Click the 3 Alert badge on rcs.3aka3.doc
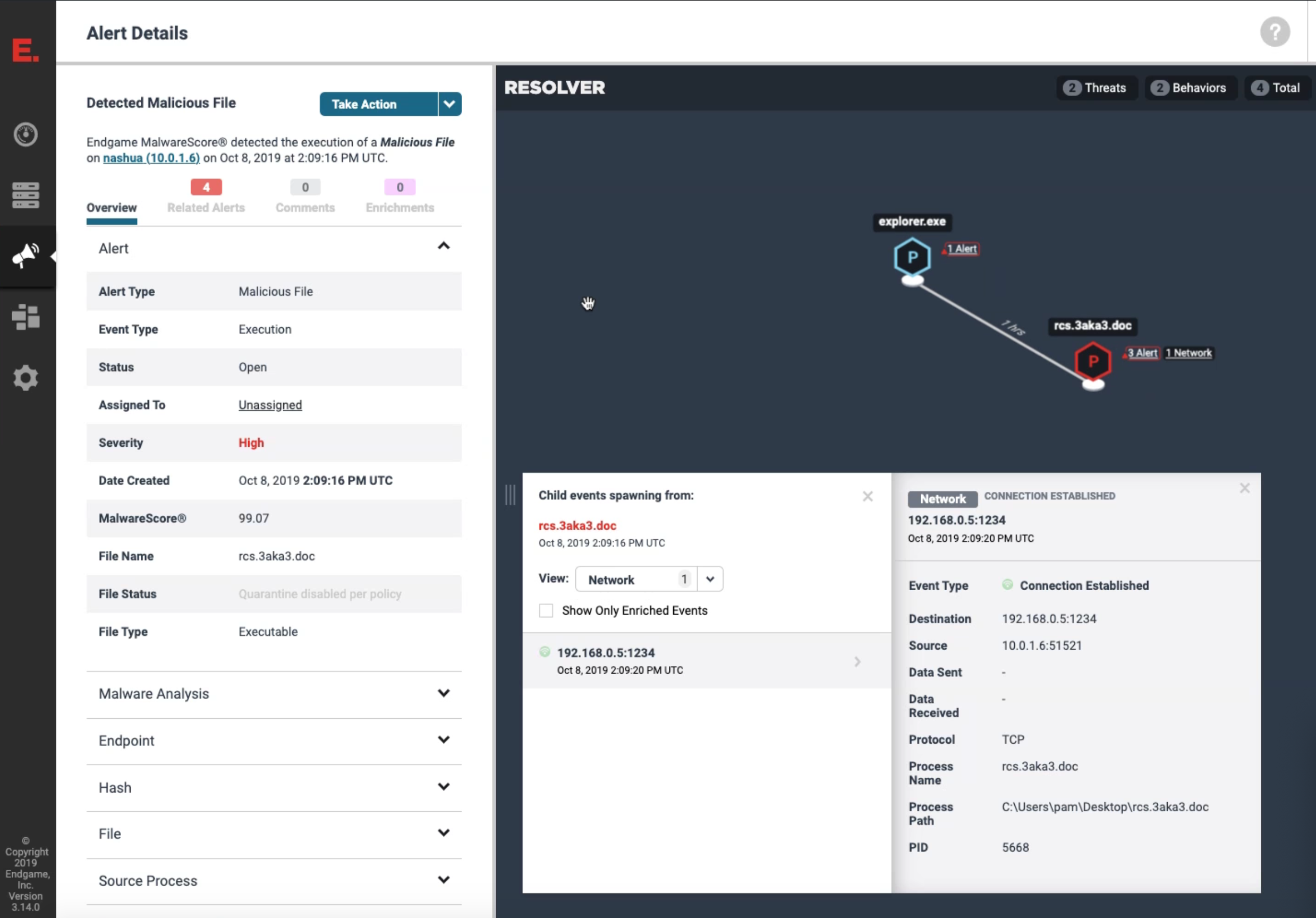The image size is (1316, 918). [1142, 353]
